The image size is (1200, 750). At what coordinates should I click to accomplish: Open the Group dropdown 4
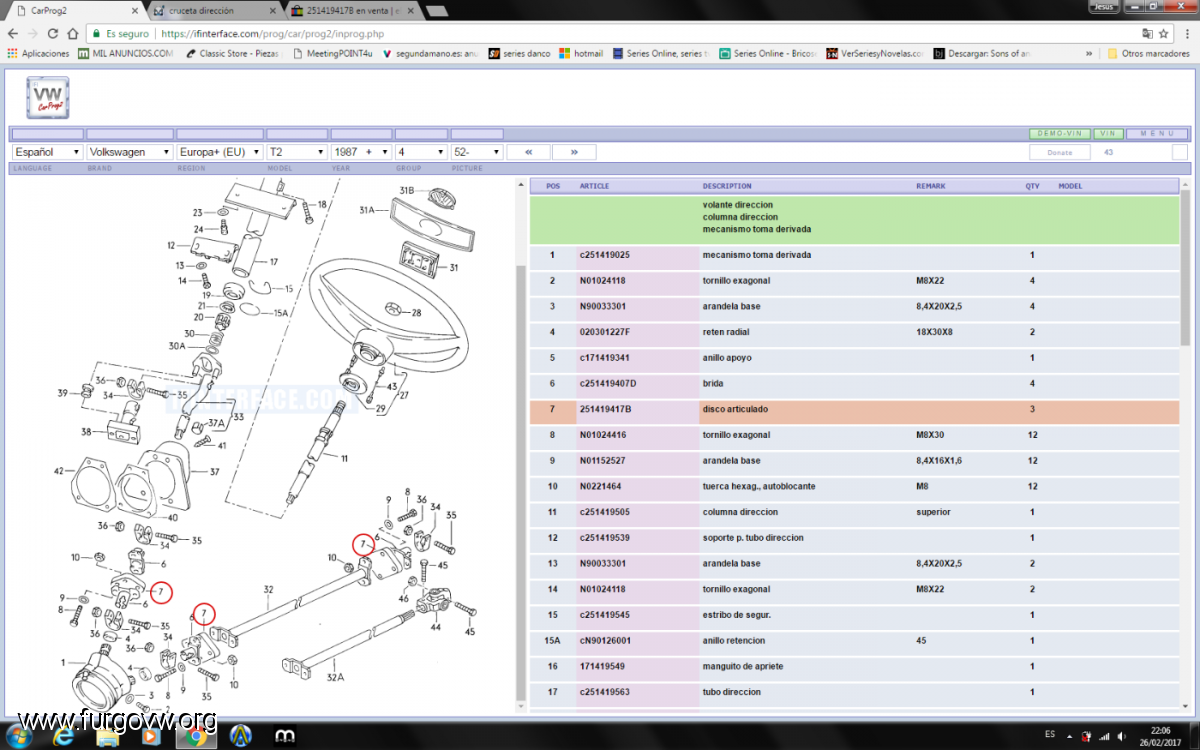coord(421,152)
